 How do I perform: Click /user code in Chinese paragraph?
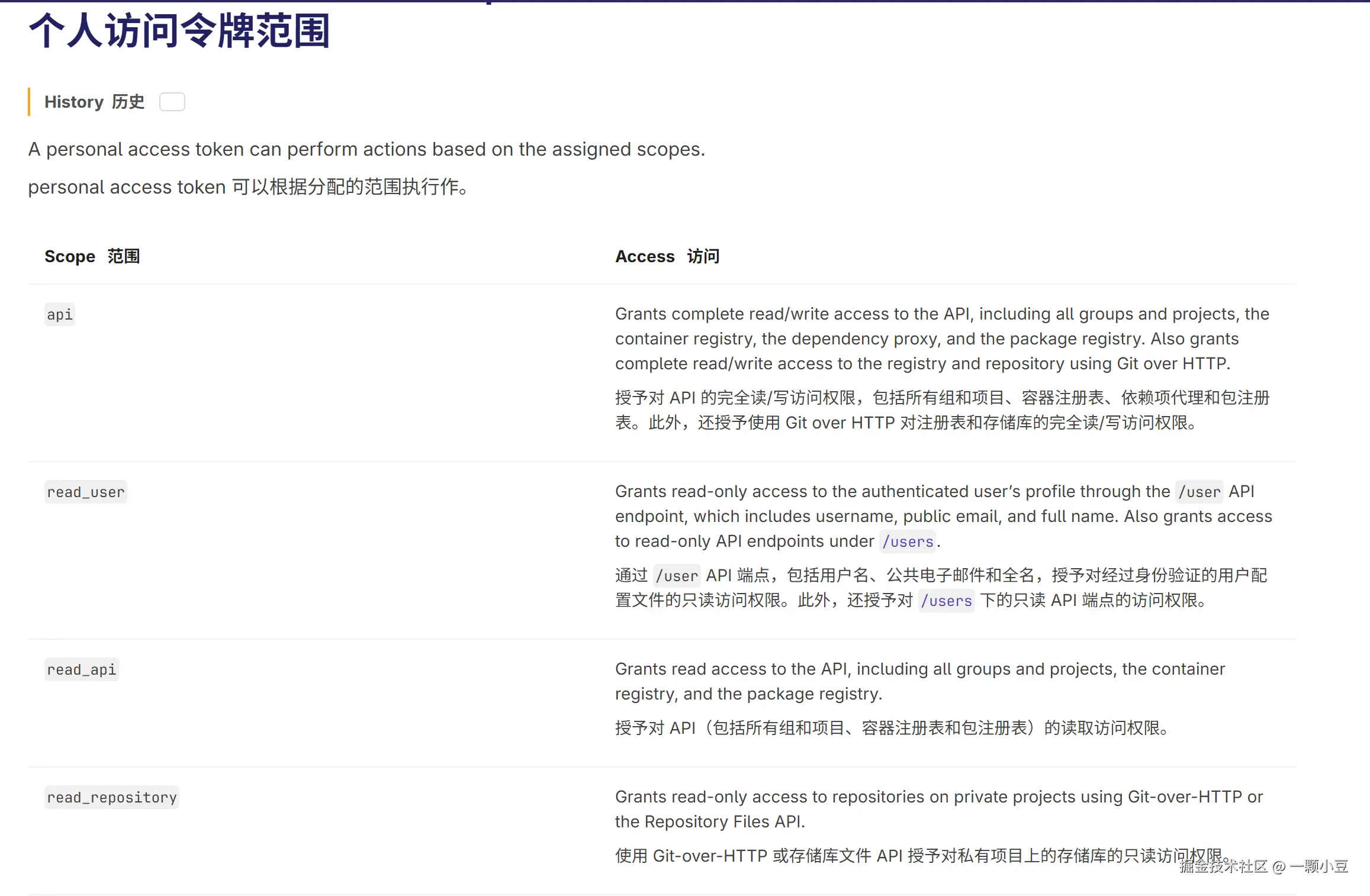677,576
